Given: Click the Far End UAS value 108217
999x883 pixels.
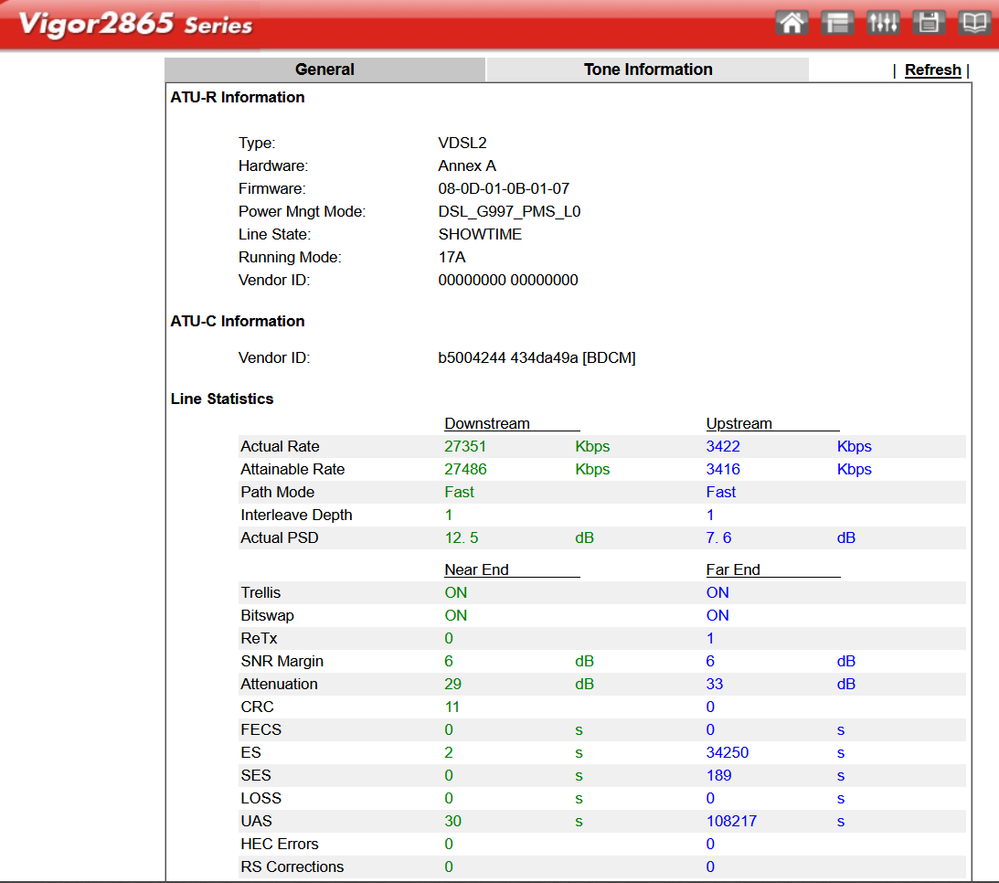Looking at the screenshot, I should pos(733,821).
